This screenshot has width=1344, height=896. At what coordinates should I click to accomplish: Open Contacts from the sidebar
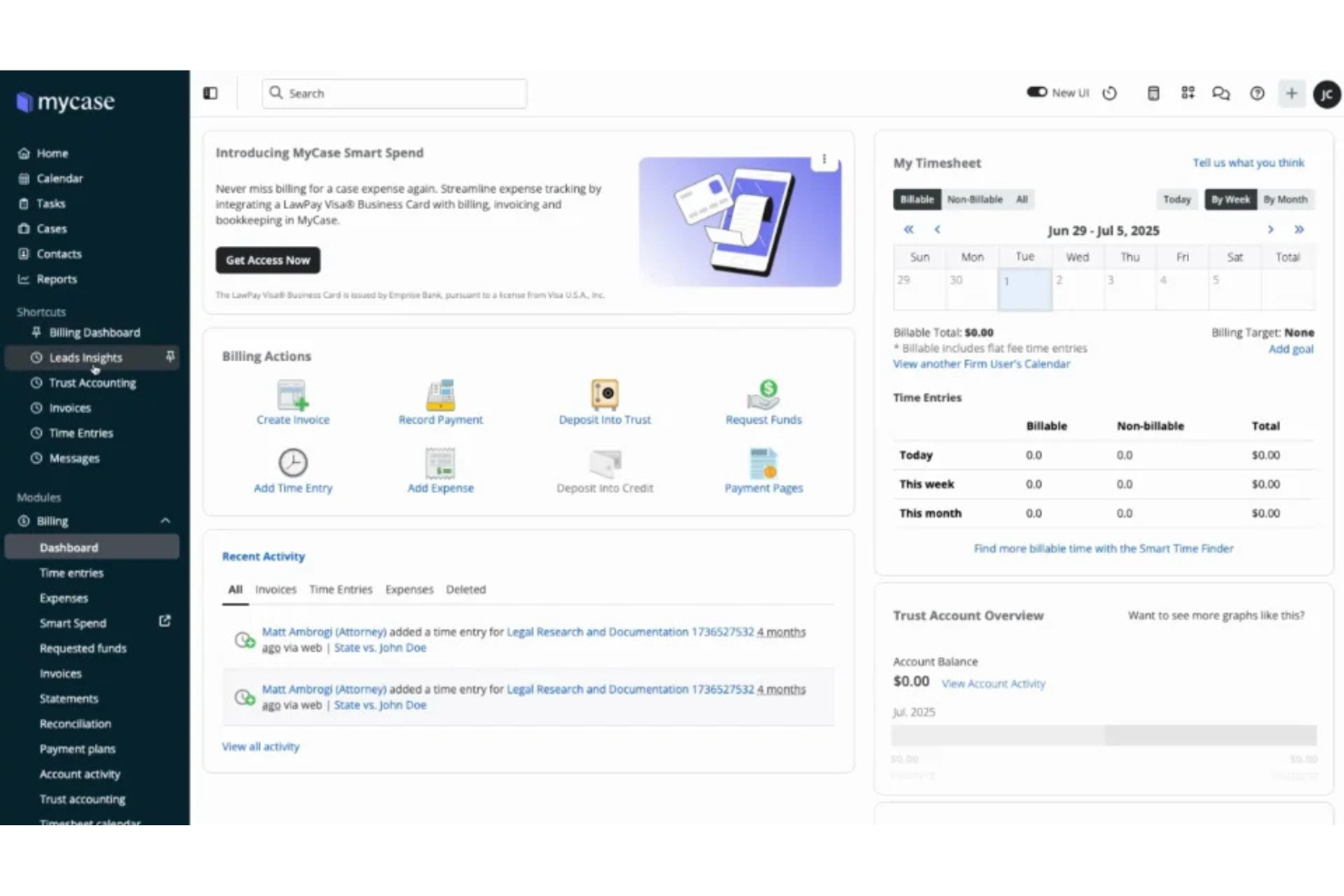coord(59,254)
